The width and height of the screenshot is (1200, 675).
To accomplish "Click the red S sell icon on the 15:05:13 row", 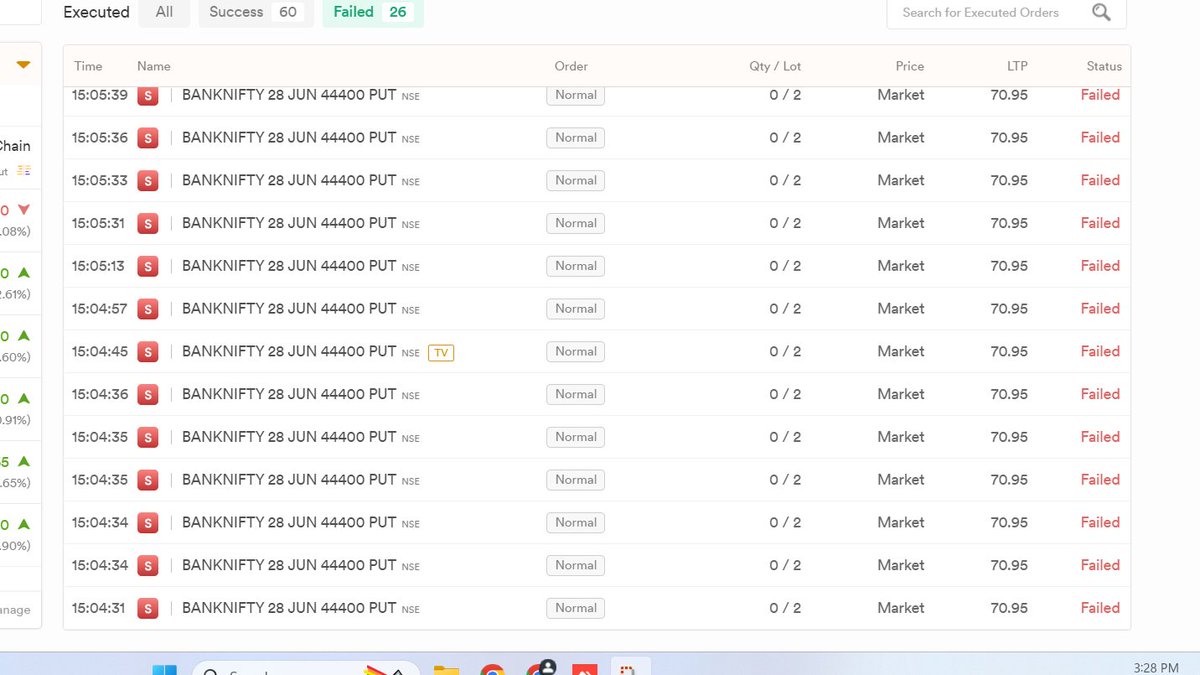I will [148, 266].
